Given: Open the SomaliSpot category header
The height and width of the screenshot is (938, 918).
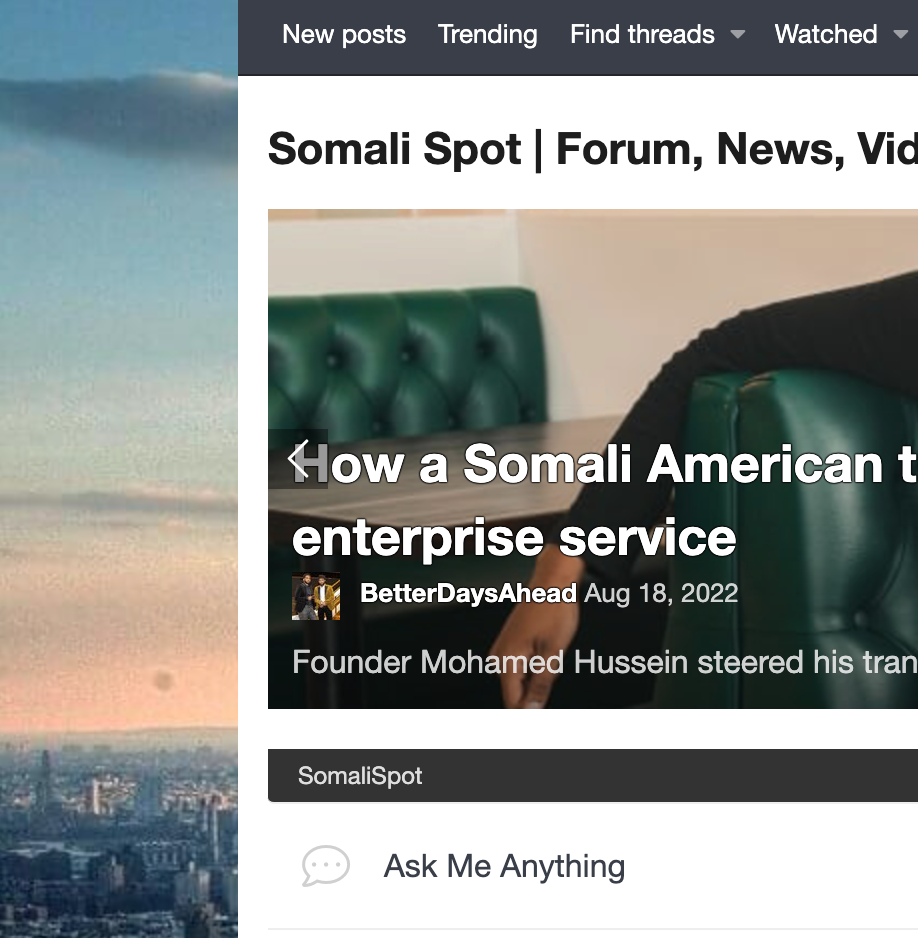Looking at the screenshot, I should (x=360, y=776).
